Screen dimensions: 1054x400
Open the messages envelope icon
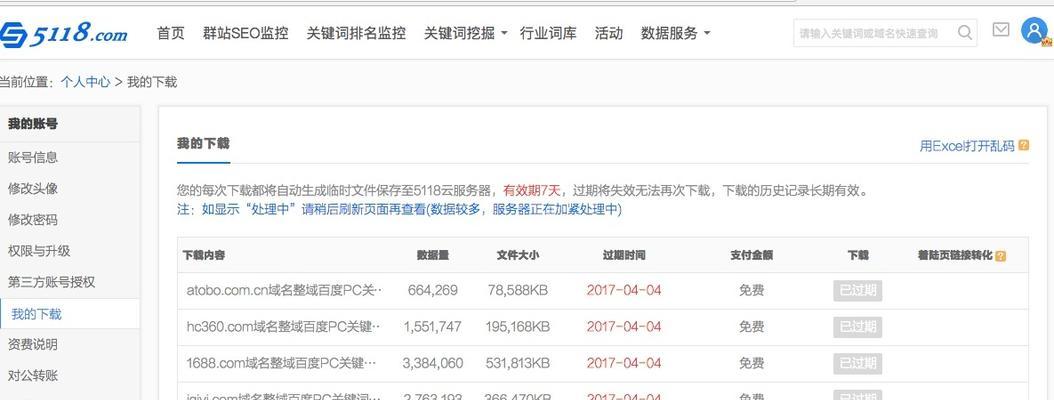(x=1000, y=31)
